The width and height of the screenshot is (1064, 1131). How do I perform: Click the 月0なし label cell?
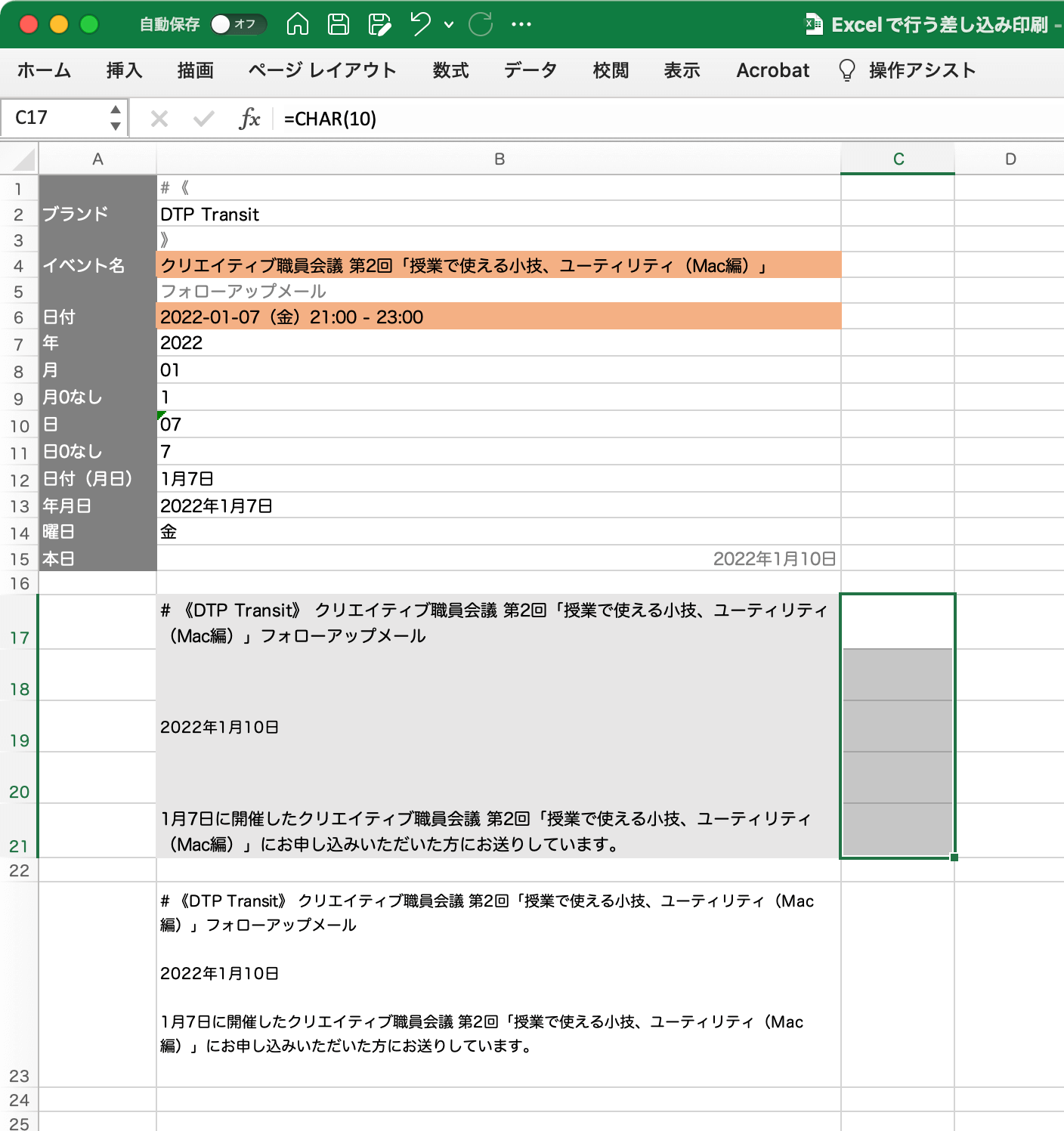pyautogui.click(x=97, y=397)
